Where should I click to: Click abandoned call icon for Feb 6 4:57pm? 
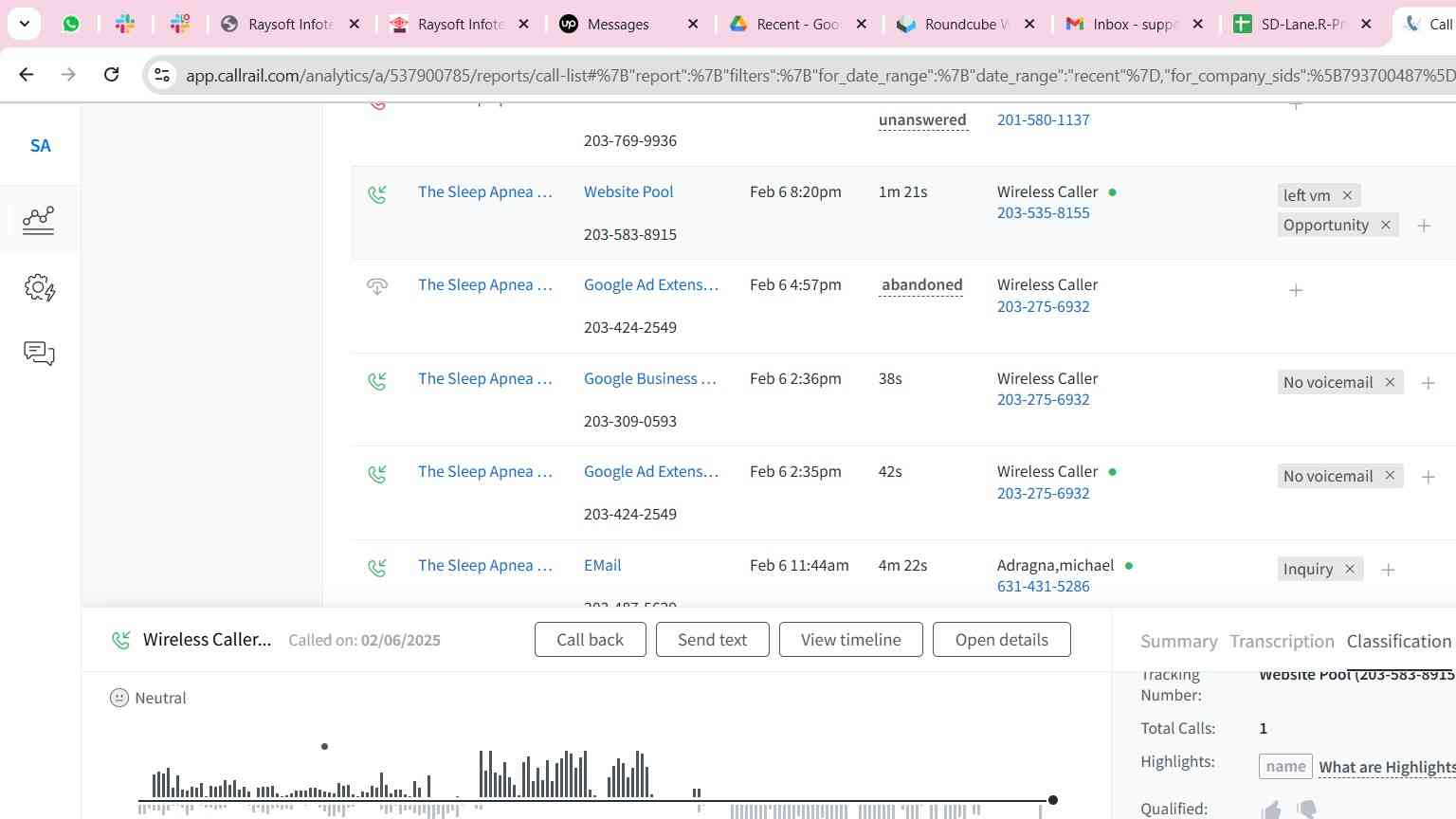point(377,286)
